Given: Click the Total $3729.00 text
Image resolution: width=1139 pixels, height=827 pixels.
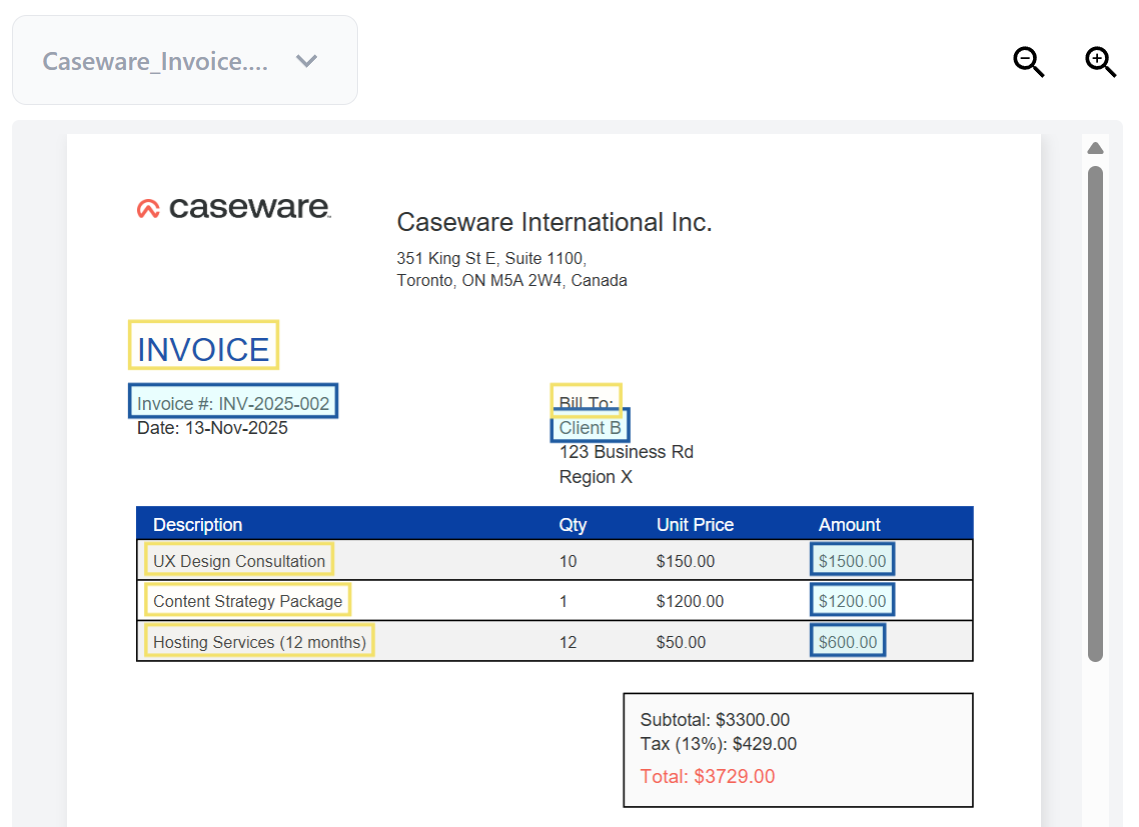Looking at the screenshot, I should point(707,776).
